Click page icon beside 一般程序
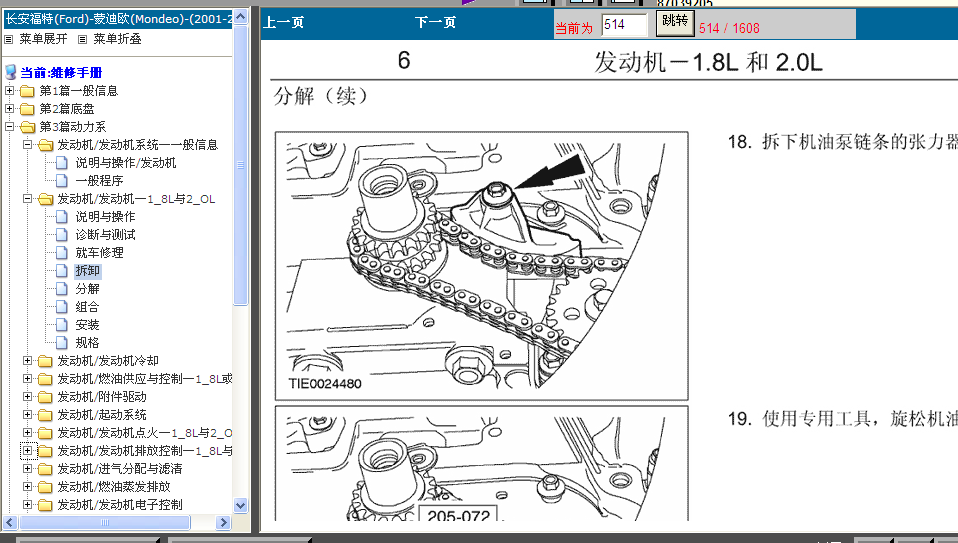The width and height of the screenshot is (958, 543). (x=62, y=181)
